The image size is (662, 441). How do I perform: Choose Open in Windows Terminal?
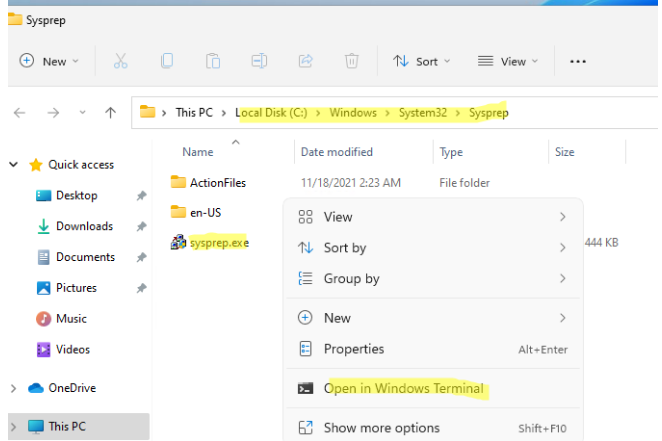(x=433, y=388)
